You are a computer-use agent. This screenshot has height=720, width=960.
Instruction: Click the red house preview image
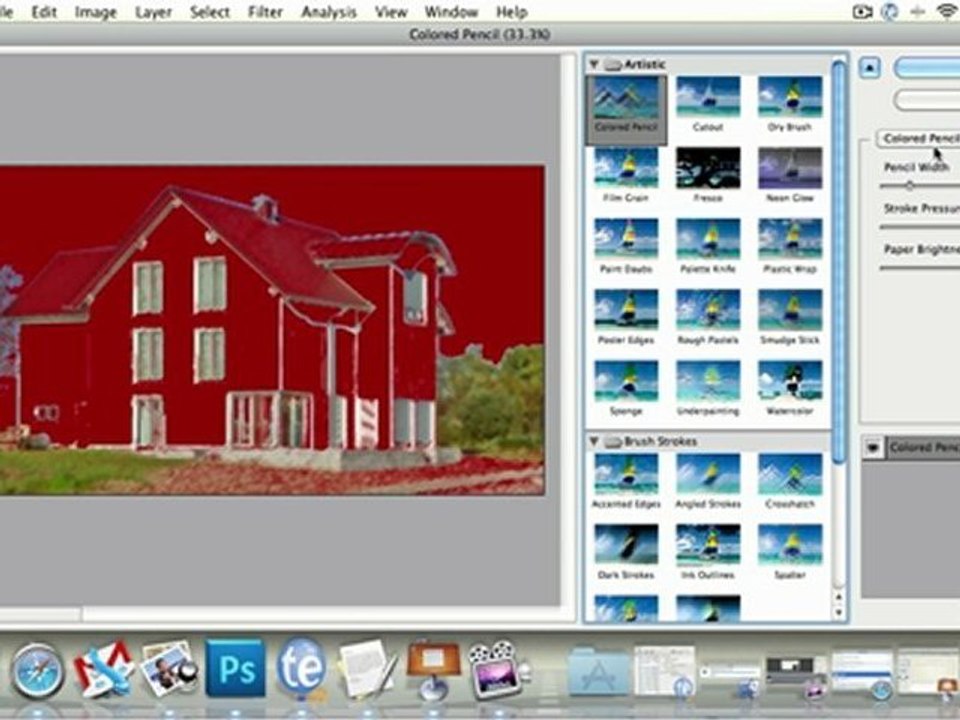[x=272, y=330]
